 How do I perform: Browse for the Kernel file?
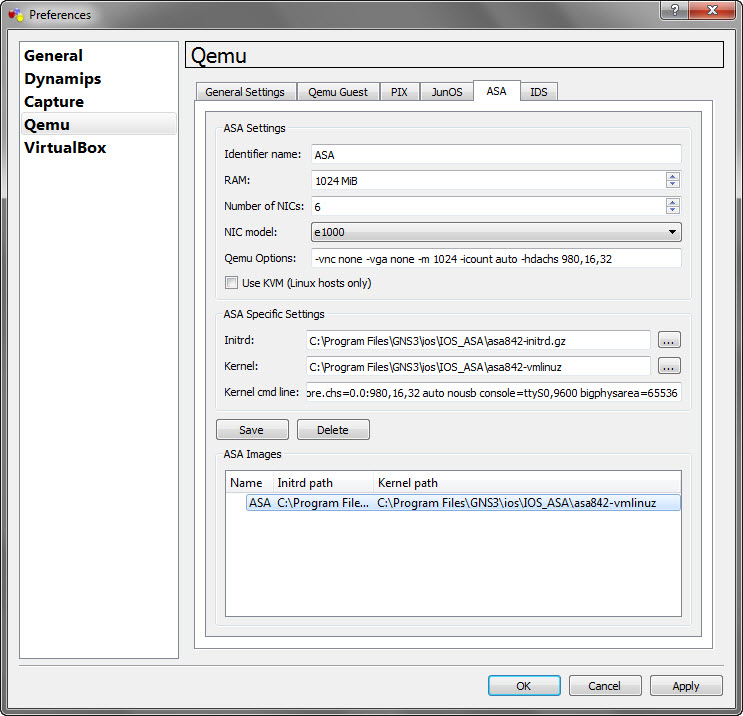pyautogui.click(x=669, y=366)
